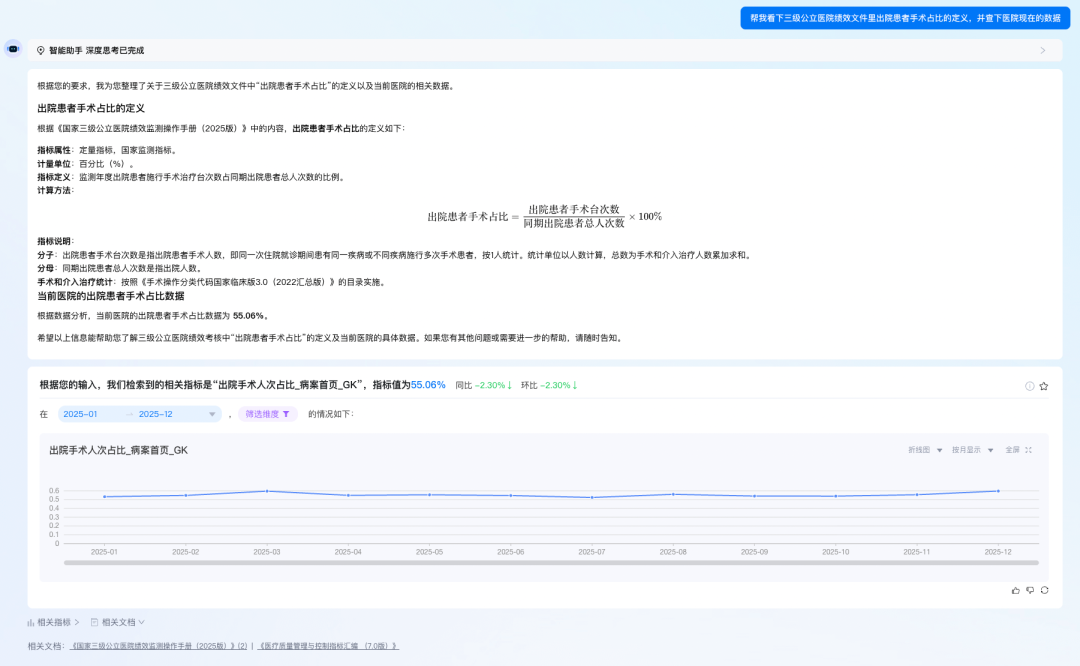
Task: Click the thumbs-down dislike icon
Action: tap(1030, 590)
